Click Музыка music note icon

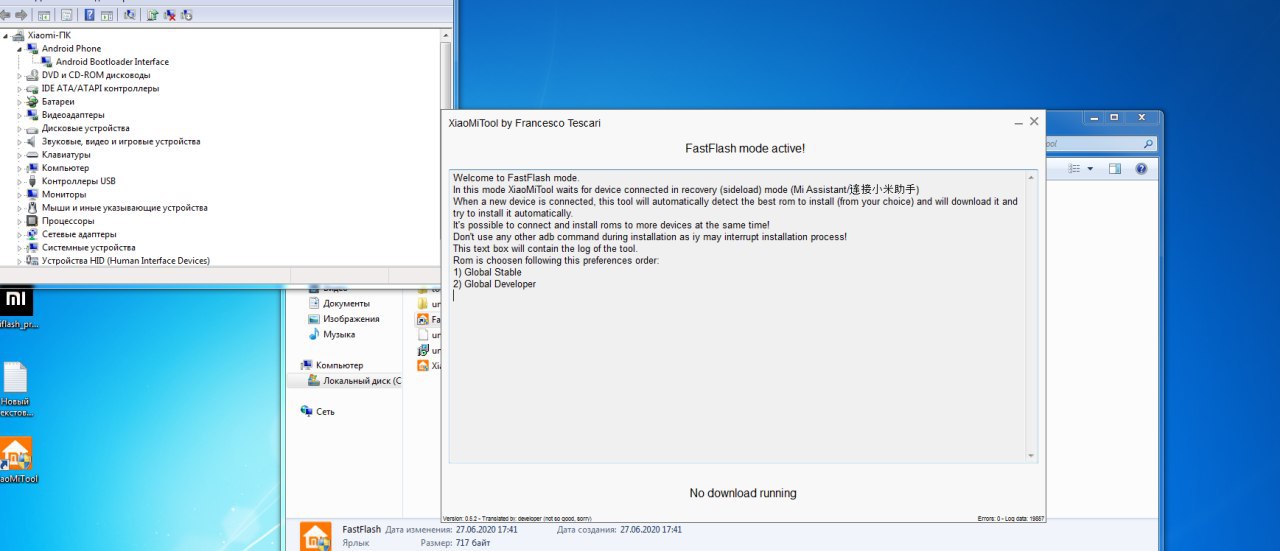tap(314, 335)
